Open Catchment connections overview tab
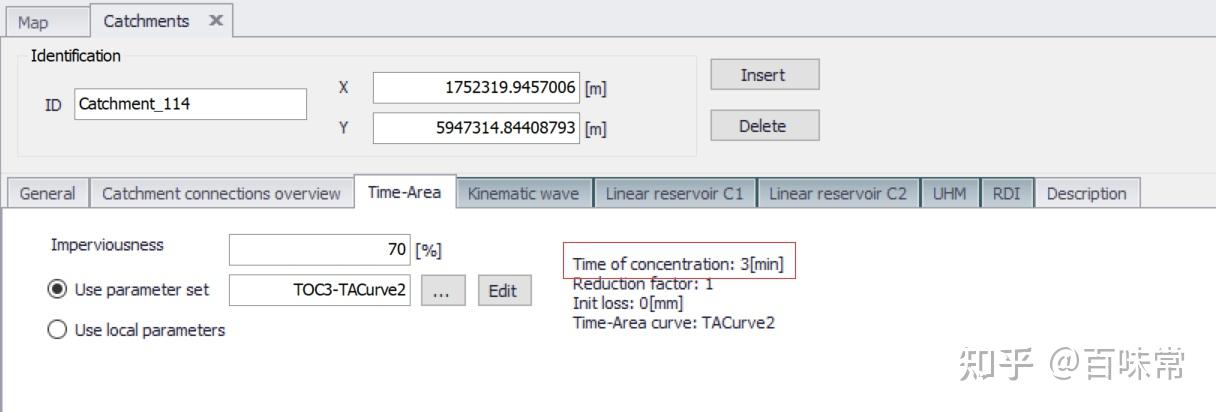The height and width of the screenshot is (412, 1216). point(221,194)
